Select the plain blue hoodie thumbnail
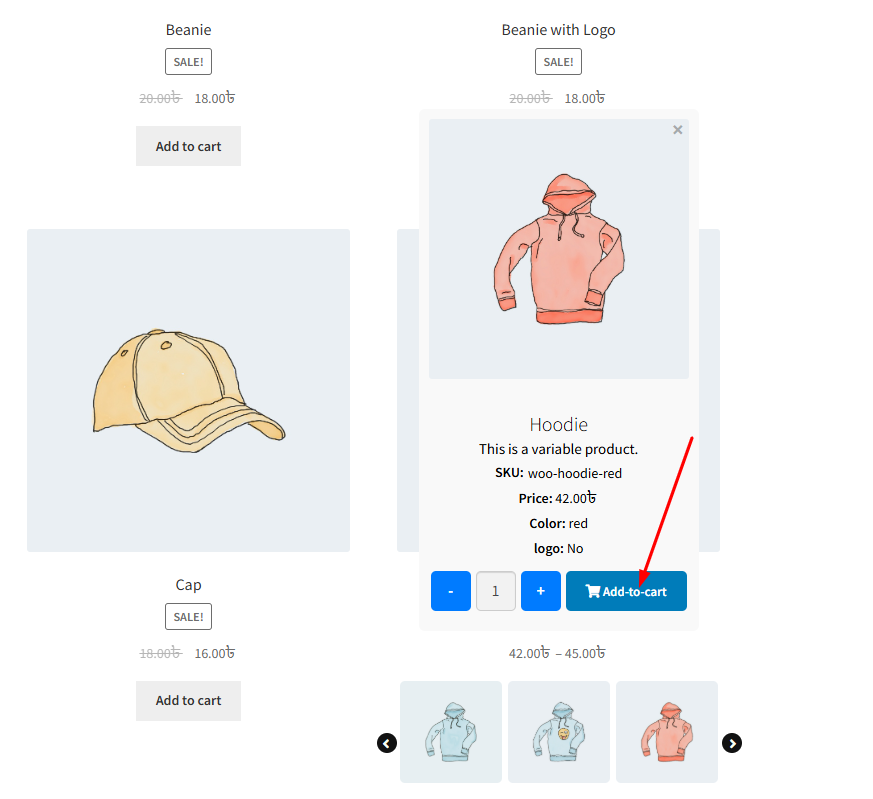The height and width of the screenshot is (799, 873). (x=450, y=732)
